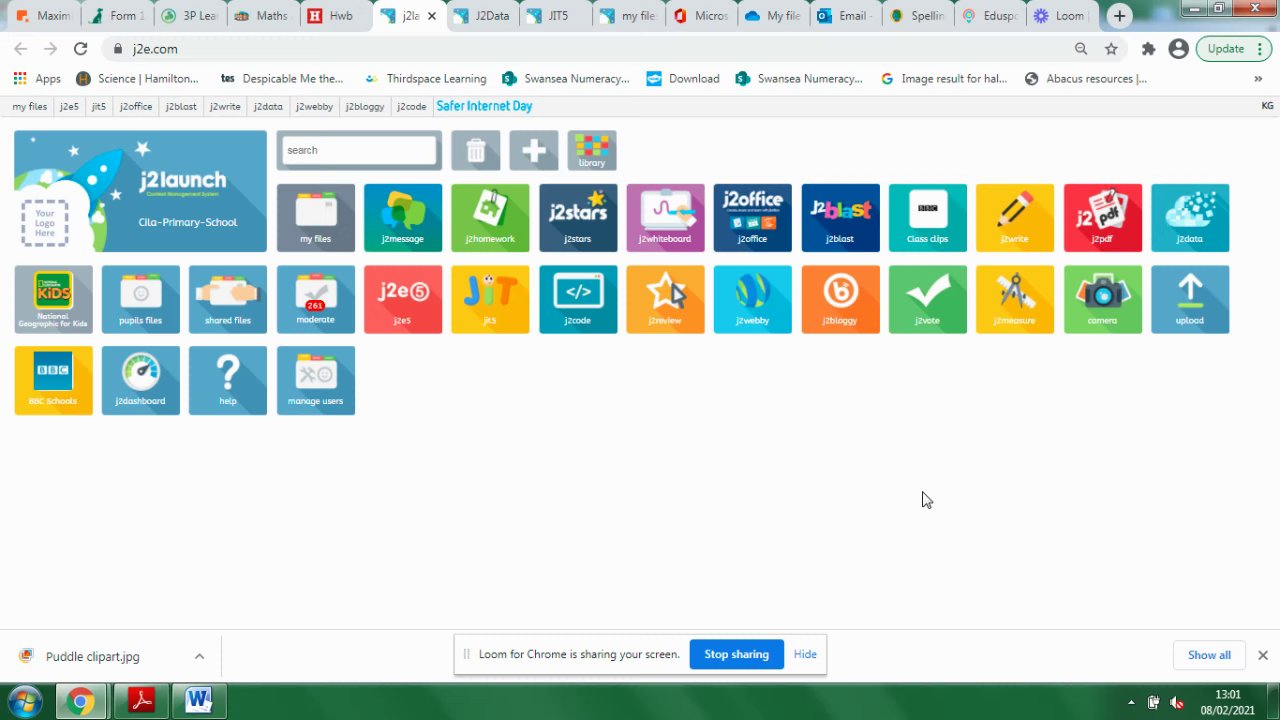
Task: Open the j2stars tile
Action: click(578, 217)
